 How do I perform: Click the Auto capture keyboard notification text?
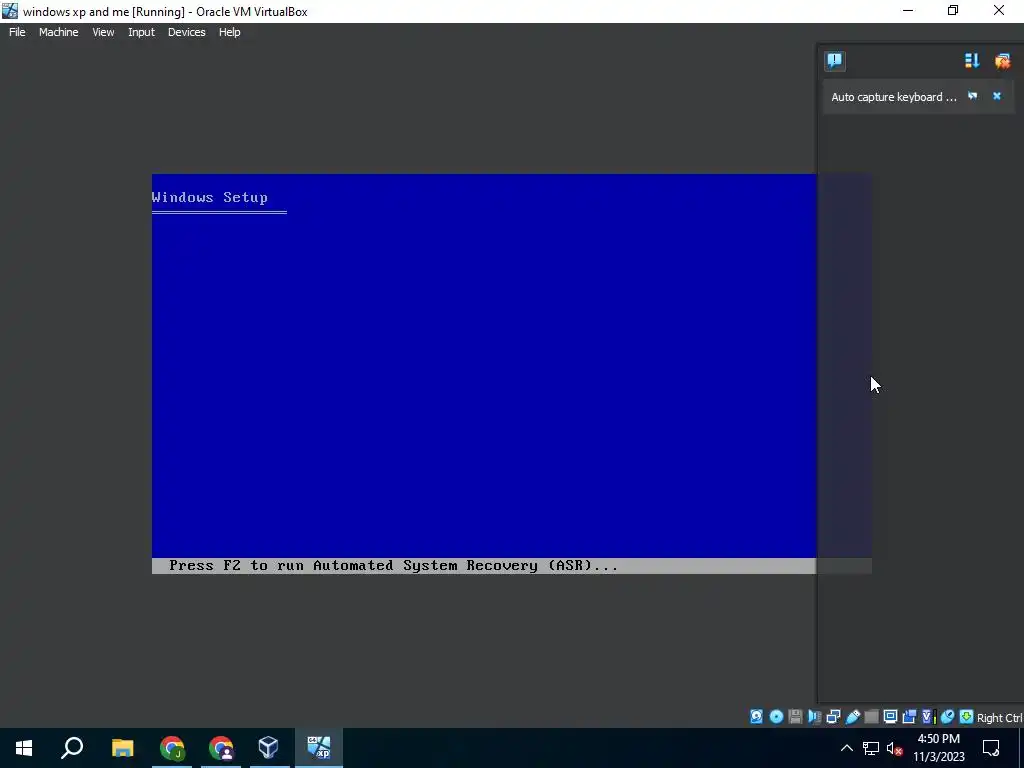893,97
